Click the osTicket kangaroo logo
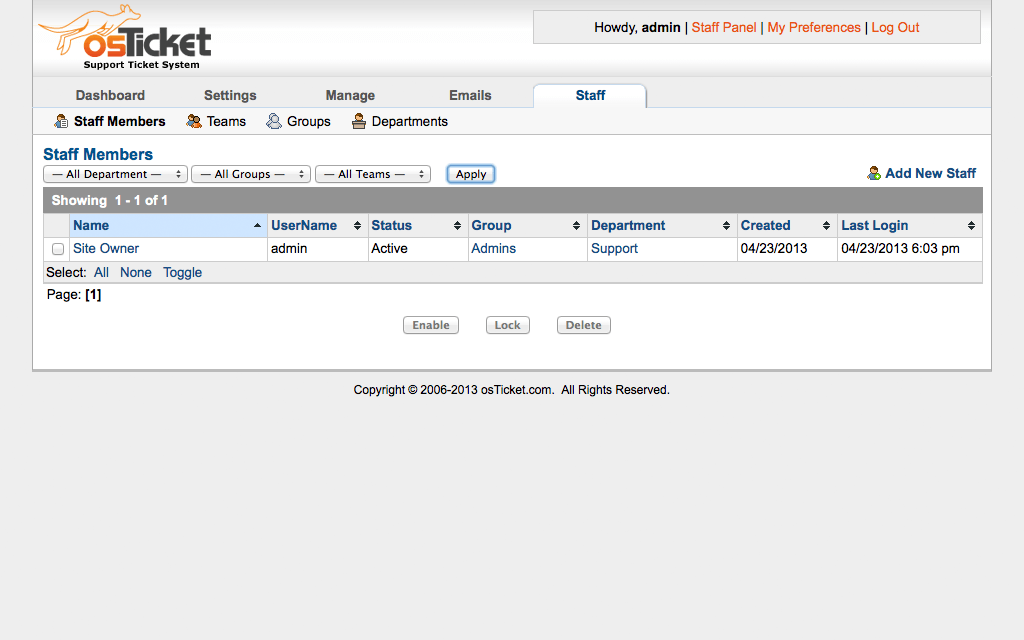 coord(124,38)
